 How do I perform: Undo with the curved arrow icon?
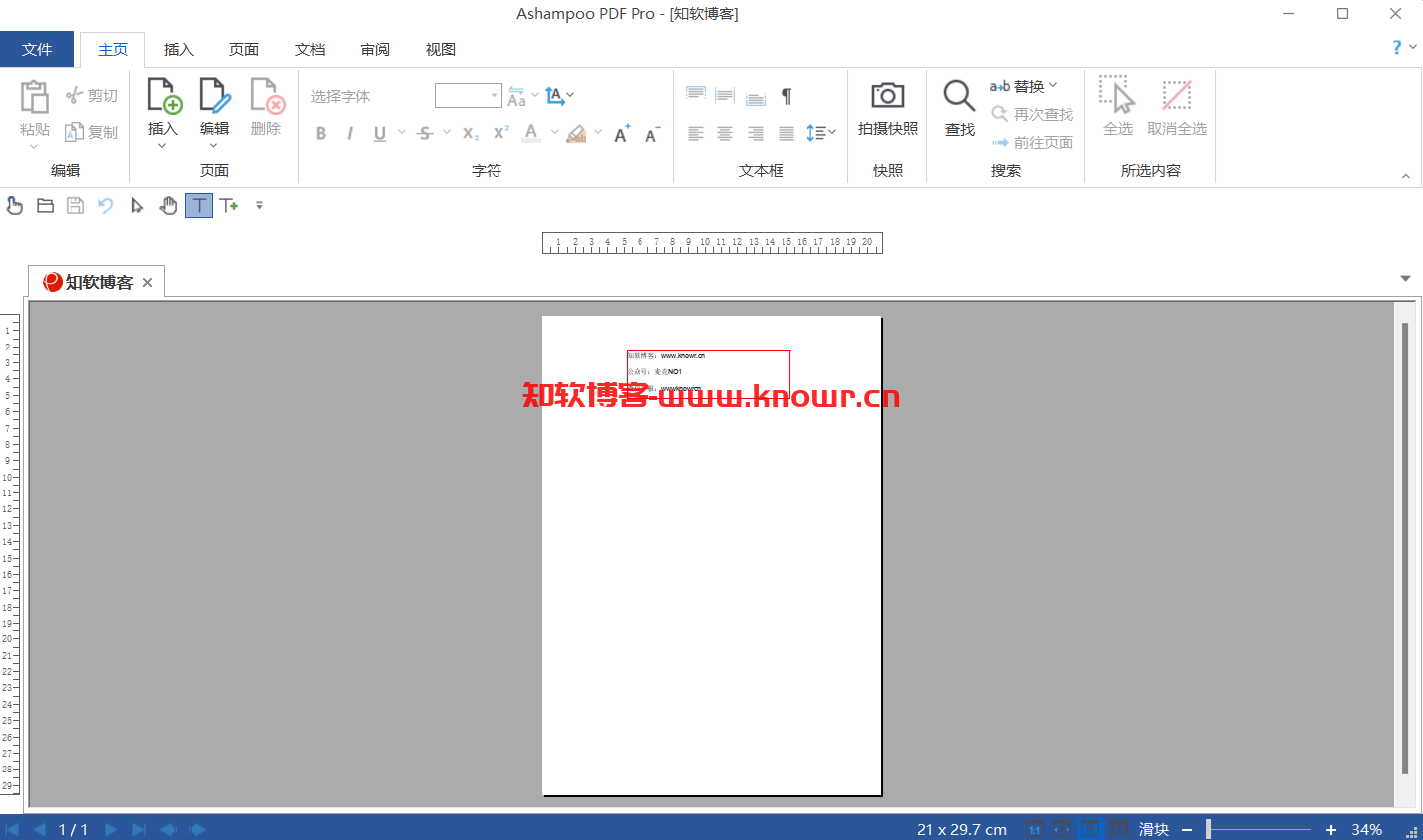[106, 206]
